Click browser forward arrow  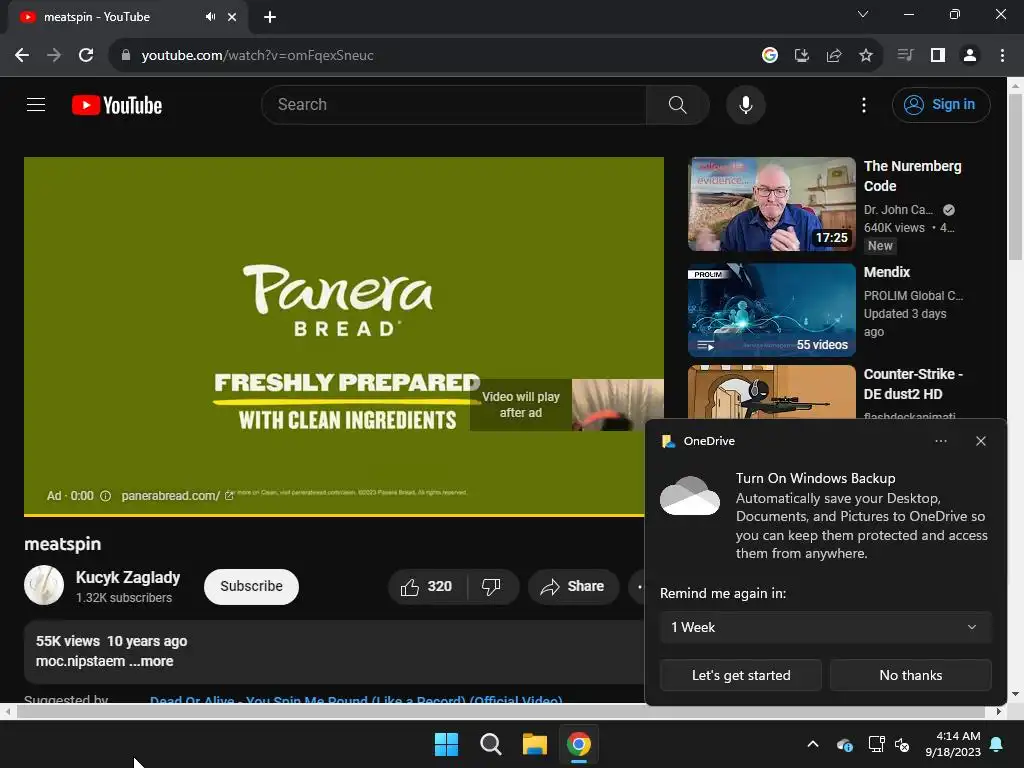(x=54, y=56)
